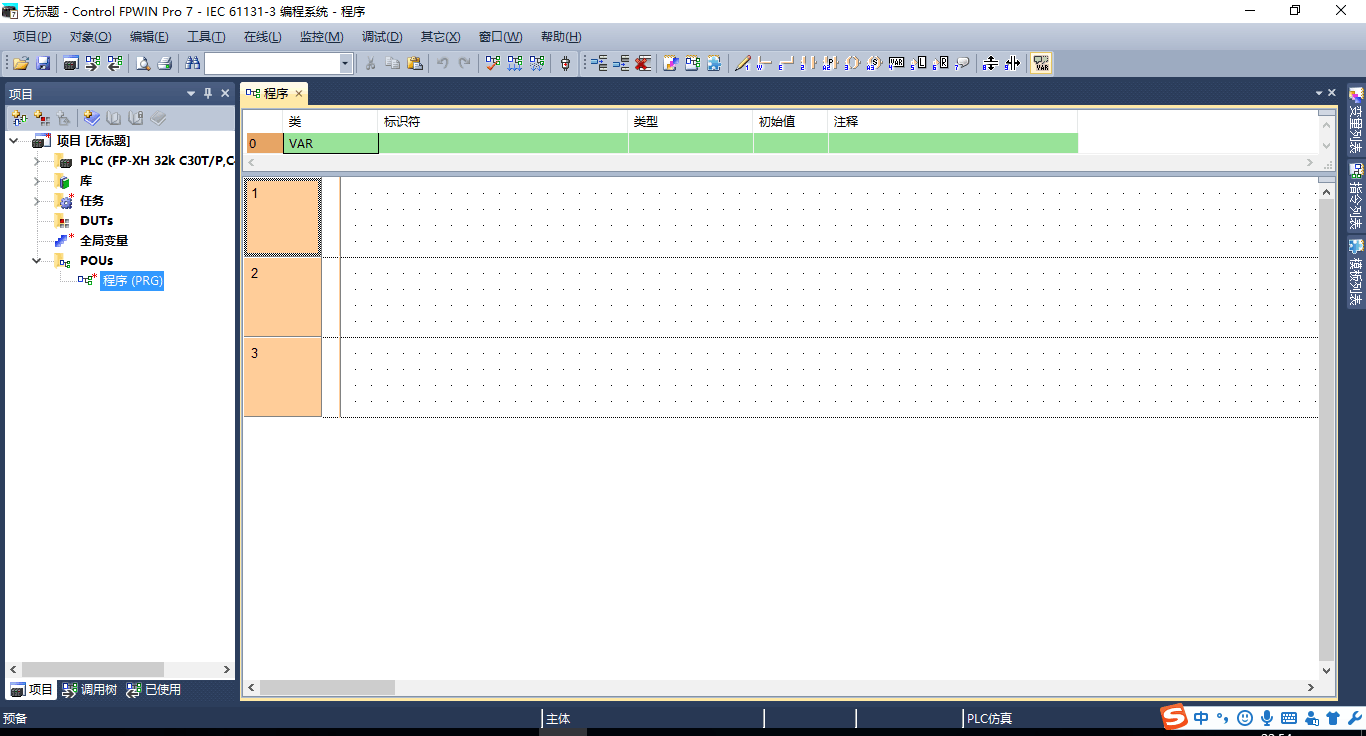The height and width of the screenshot is (736, 1366).
Task: Open the 帮助(H) menu
Action: click(561, 37)
